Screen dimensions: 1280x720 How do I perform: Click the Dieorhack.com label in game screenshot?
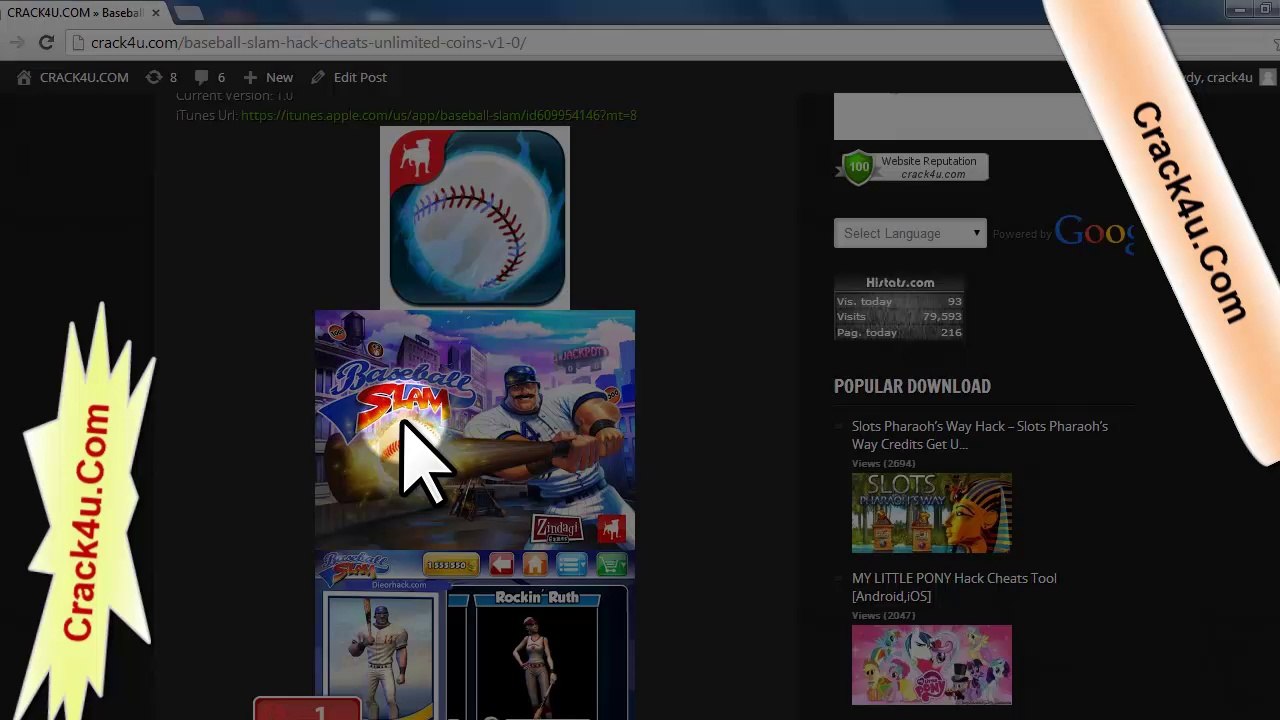click(x=399, y=585)
